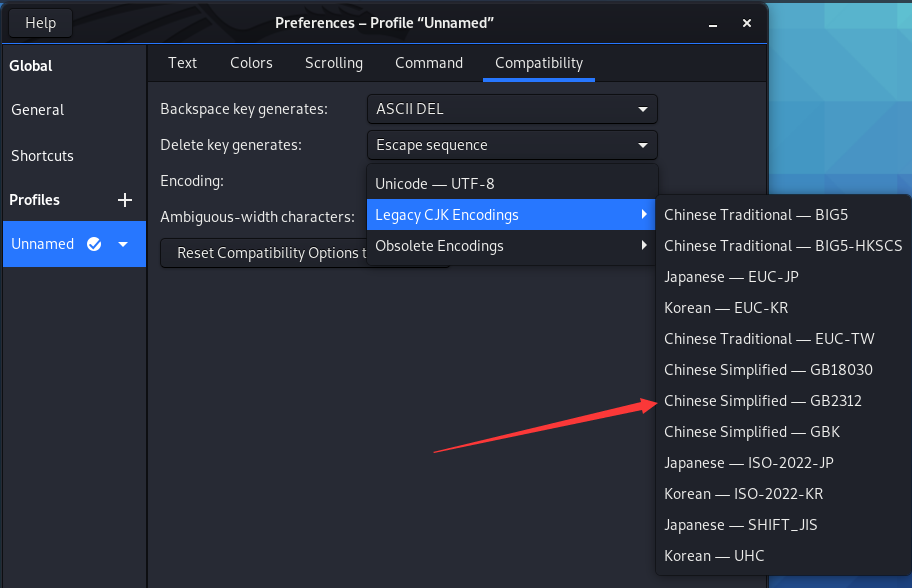
Task: Select Japanese — EUC-JP encoding
Action: tap(731, 277)
